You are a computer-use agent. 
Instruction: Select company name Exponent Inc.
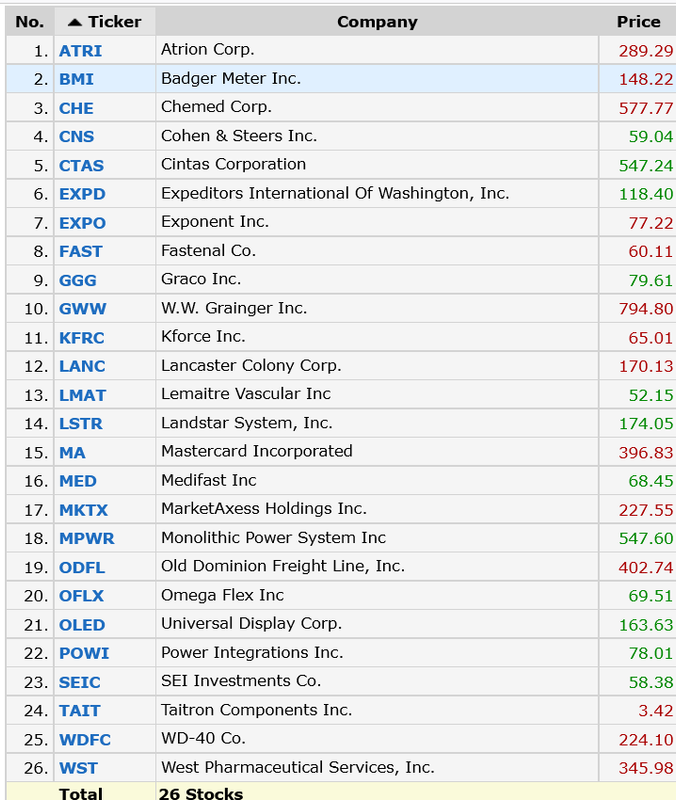(215, 222)
